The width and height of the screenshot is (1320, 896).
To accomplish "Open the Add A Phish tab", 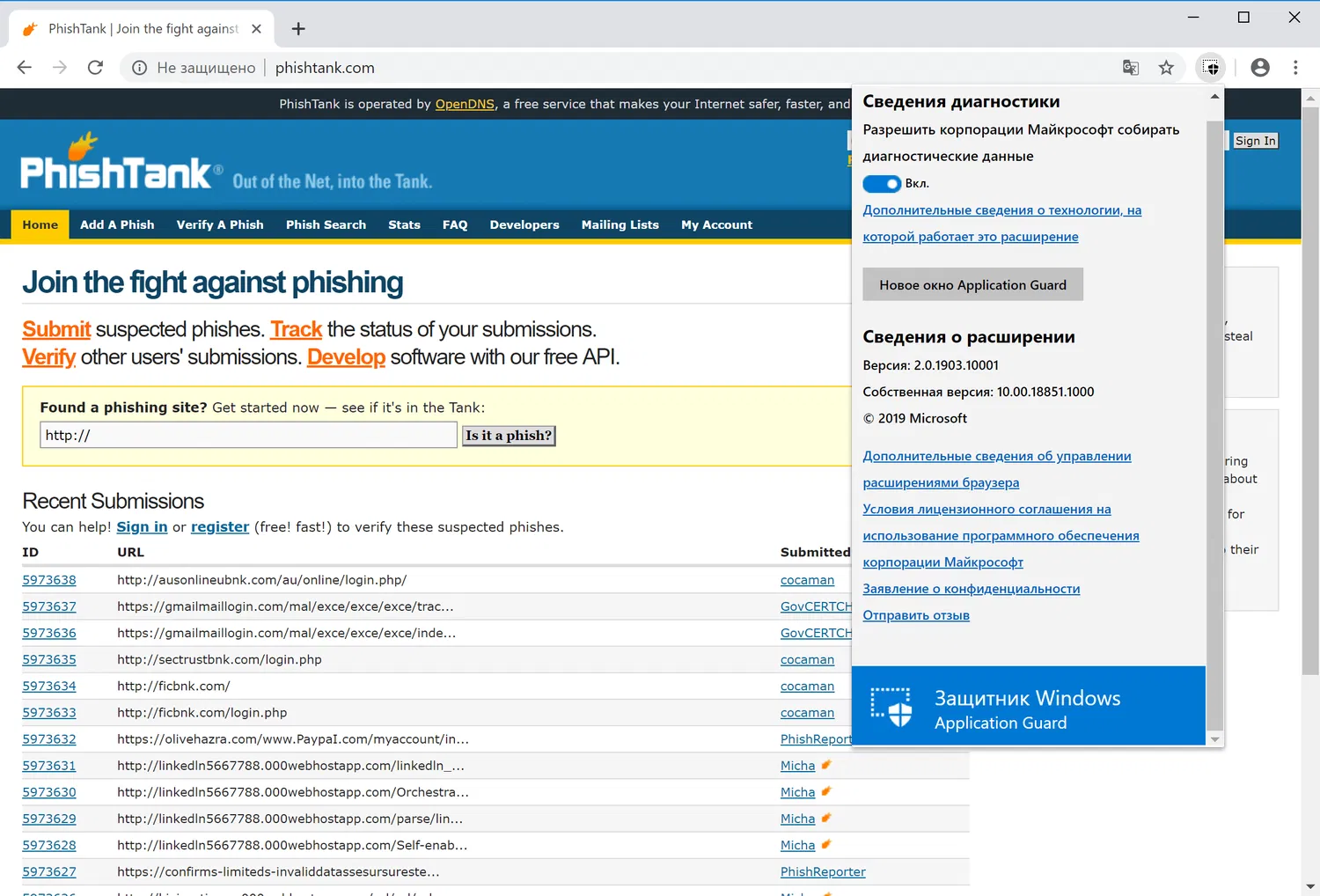I will (x=117, y=225).
